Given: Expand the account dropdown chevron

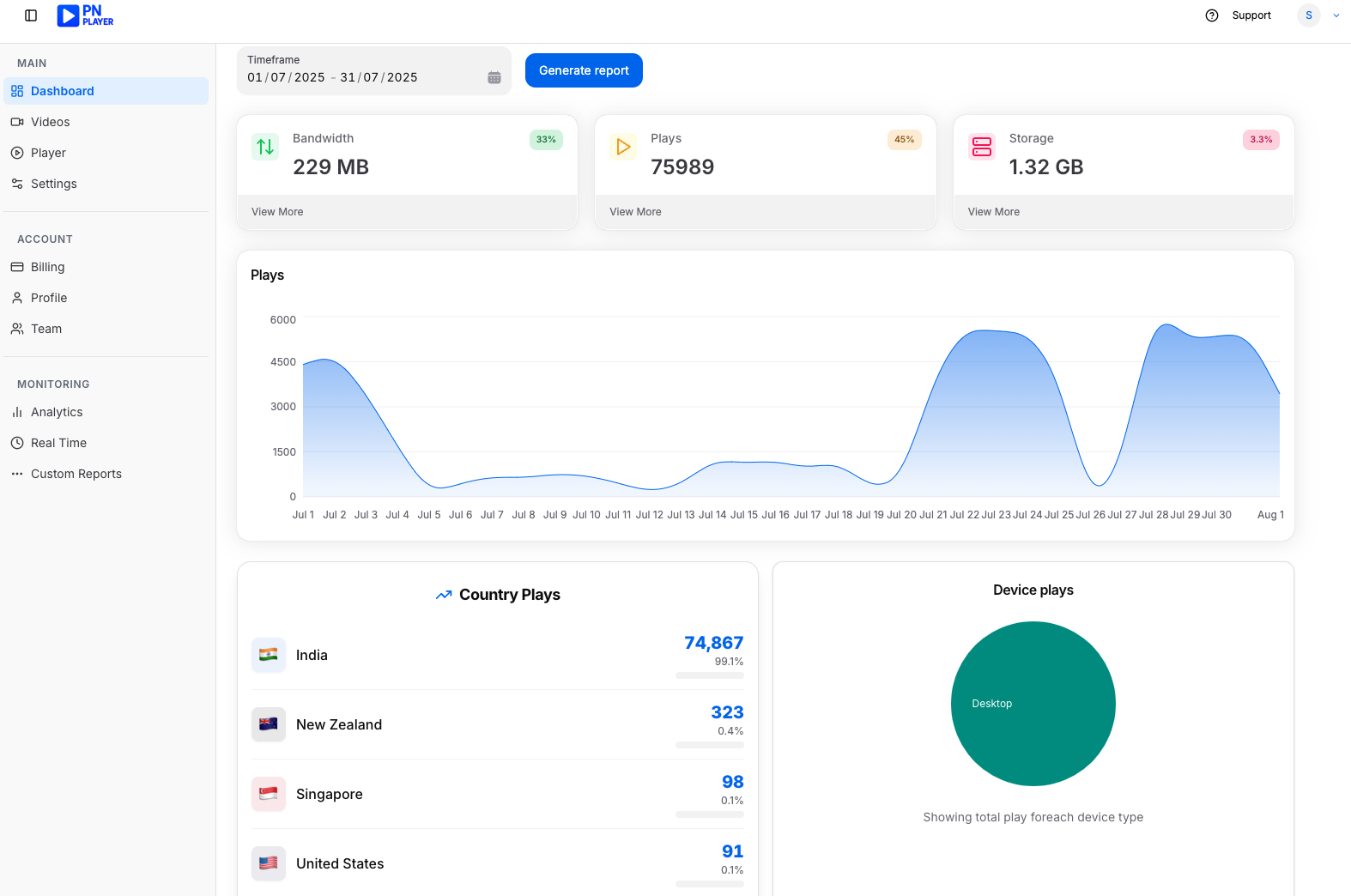Looking at the screenshot, I should 1336,15.
